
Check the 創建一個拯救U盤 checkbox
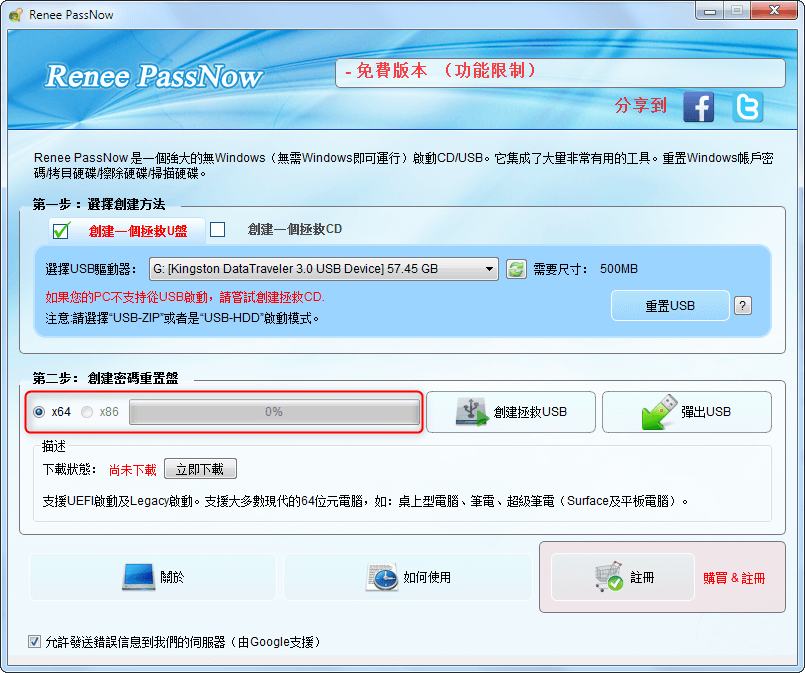coord(61,230)
